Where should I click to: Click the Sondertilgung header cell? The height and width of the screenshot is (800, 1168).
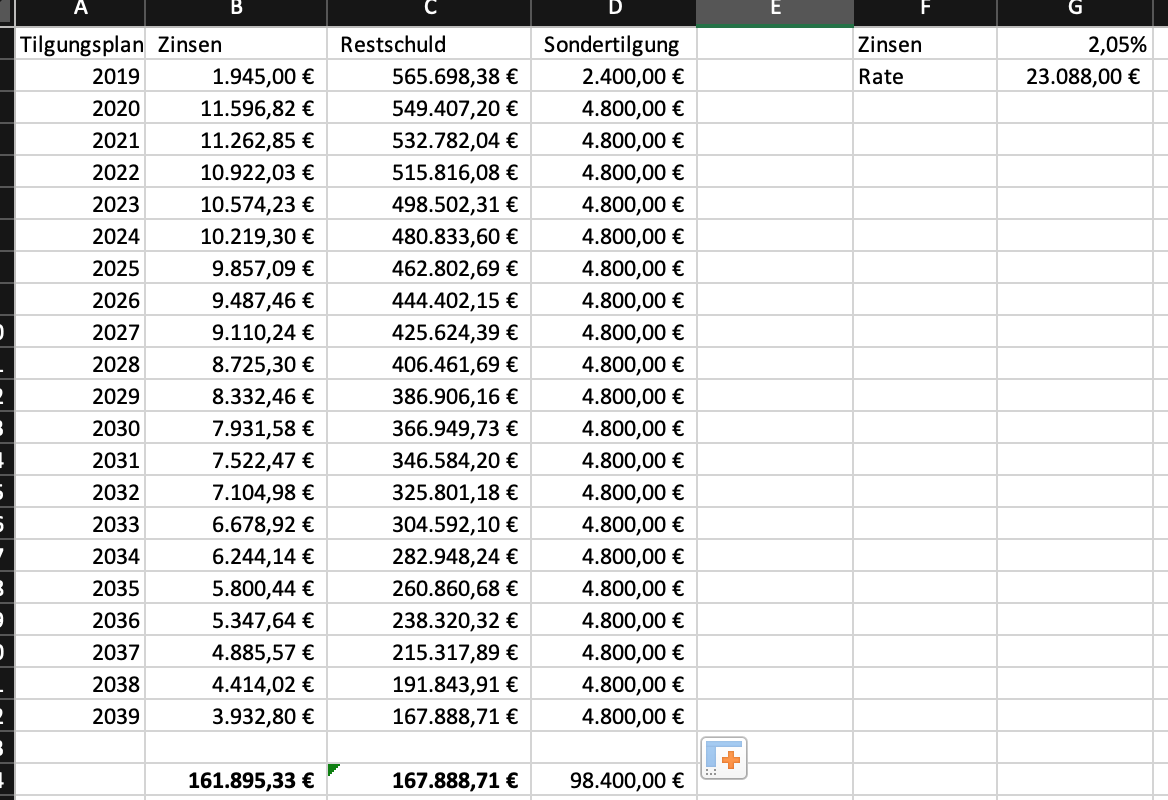(614, 44)
